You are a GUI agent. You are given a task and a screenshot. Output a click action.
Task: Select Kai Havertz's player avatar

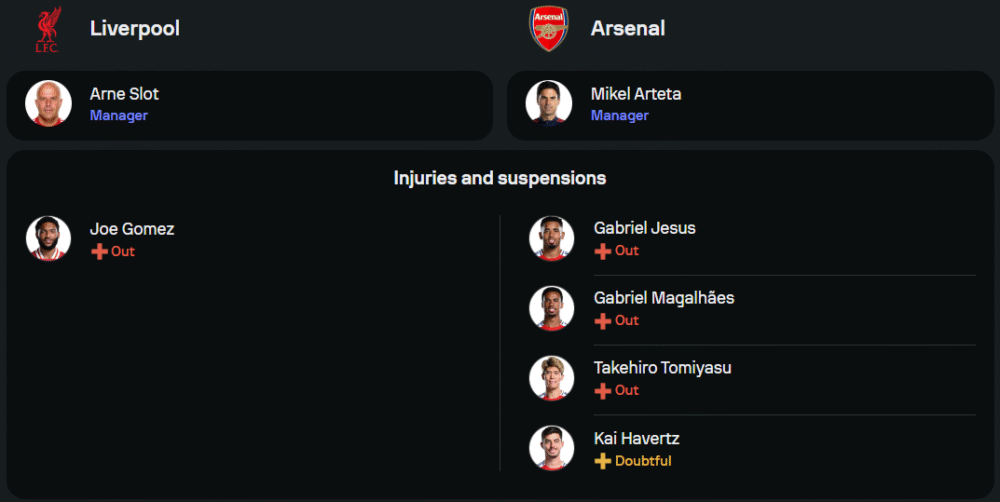tap(551, 448)
